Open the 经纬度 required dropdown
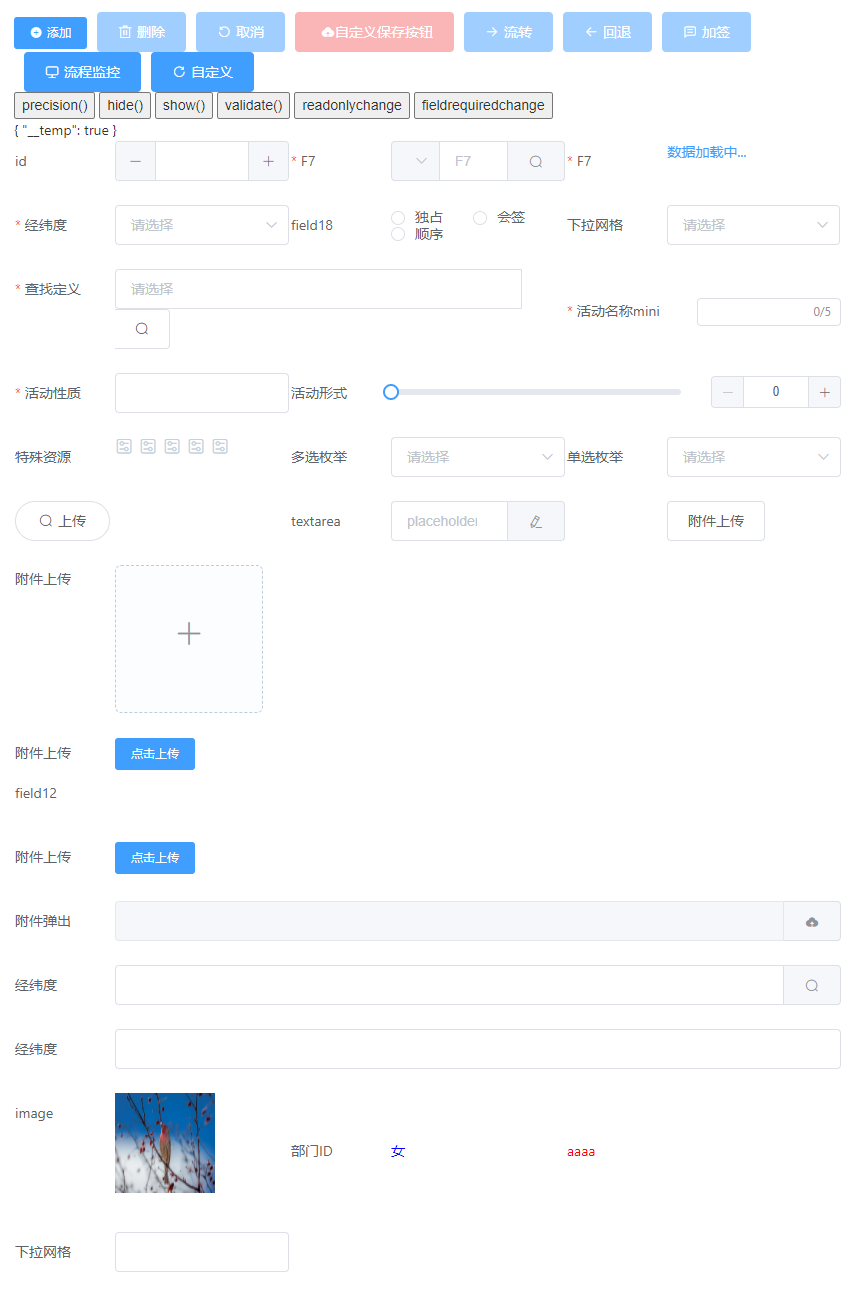The image size is (864, 1316). 201,225
